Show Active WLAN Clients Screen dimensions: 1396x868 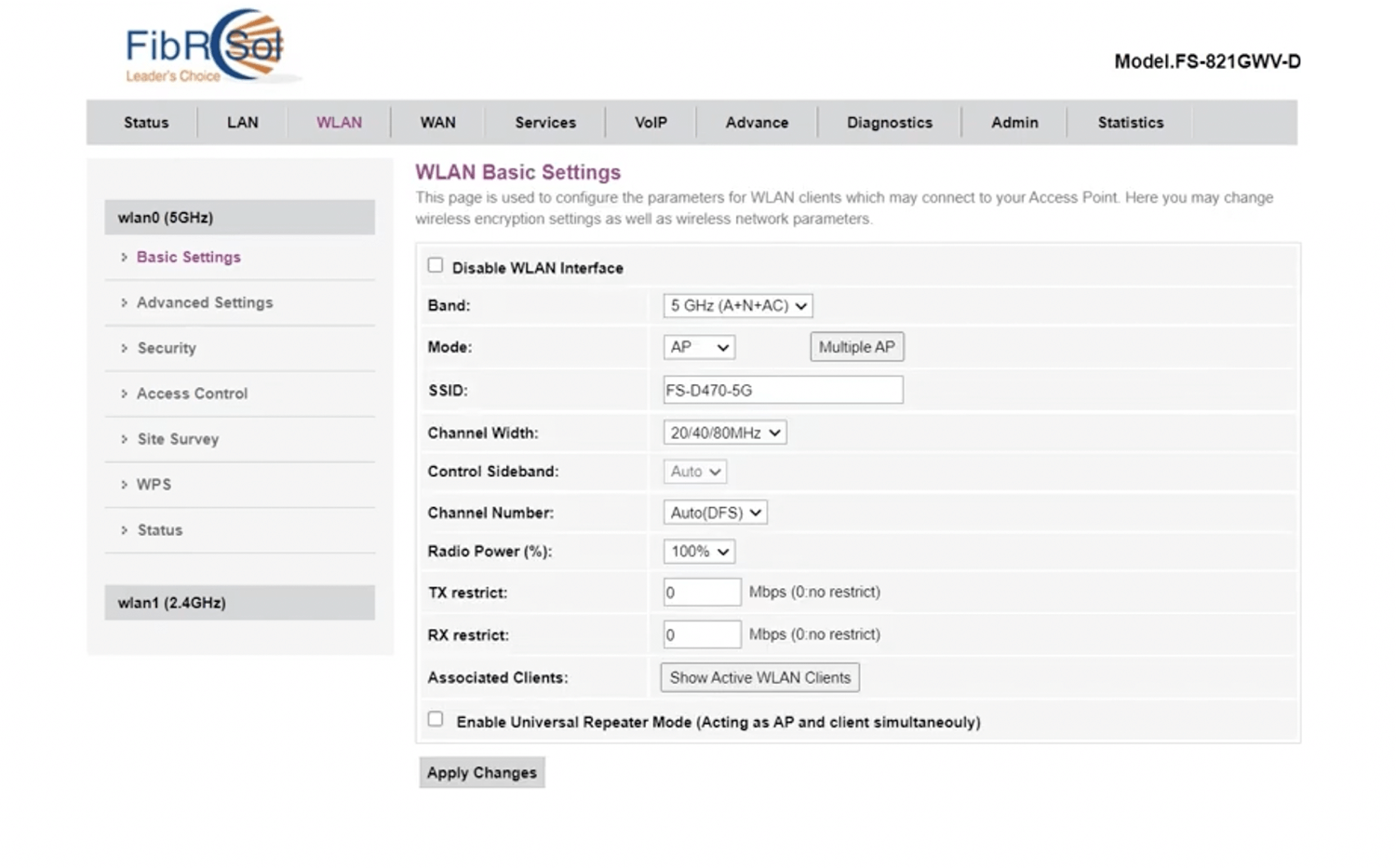point(759,677)
